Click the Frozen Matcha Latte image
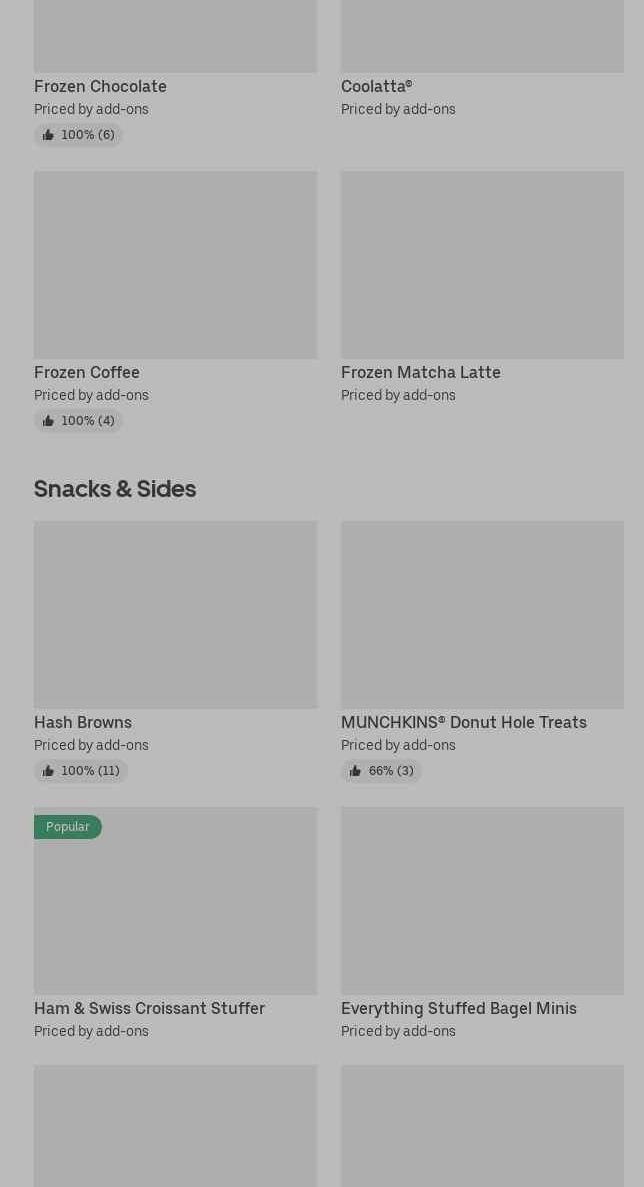 tap(482, 265)
